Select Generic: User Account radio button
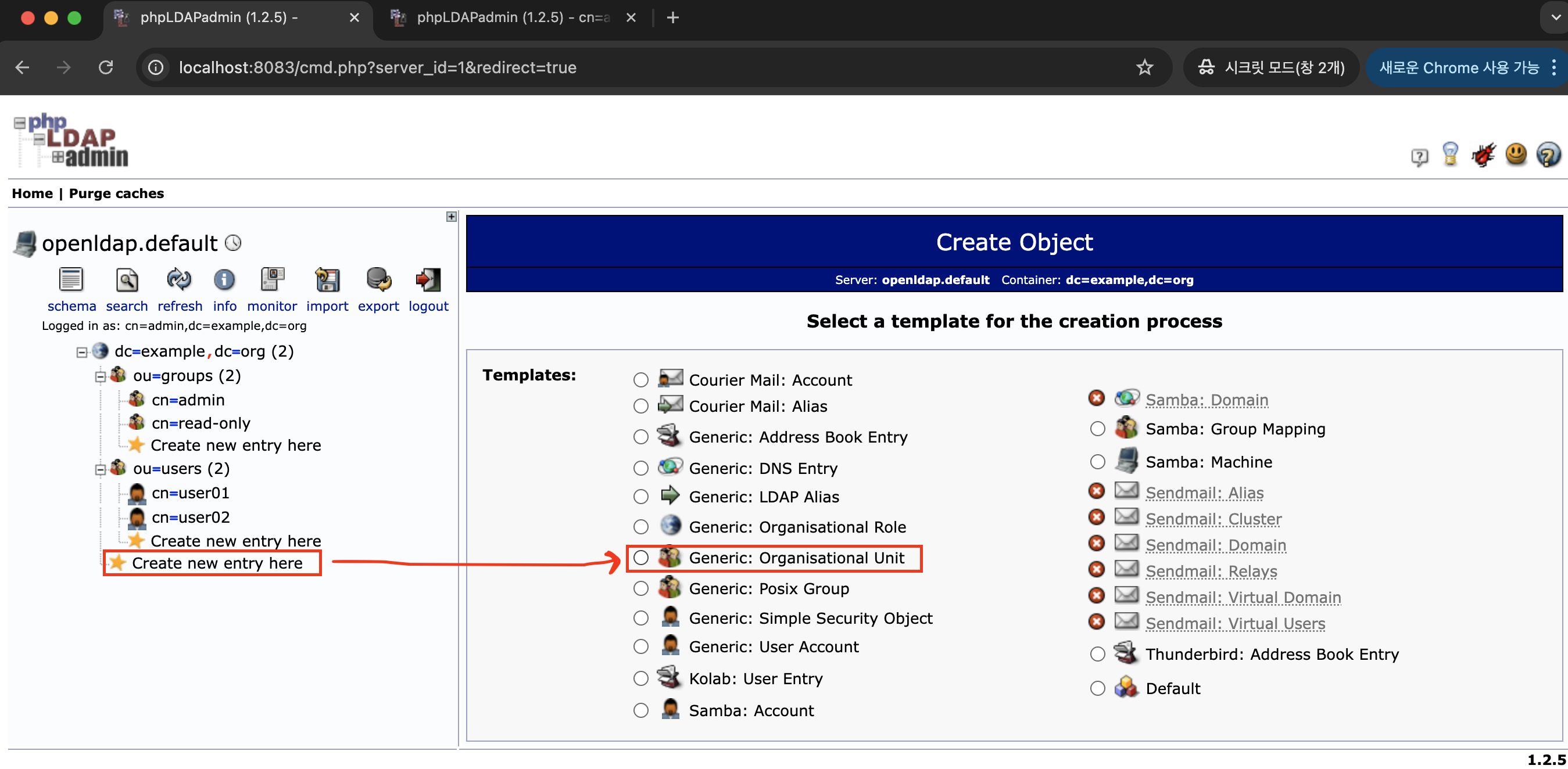Screen dimensions: 1568x769 (640, 646)
